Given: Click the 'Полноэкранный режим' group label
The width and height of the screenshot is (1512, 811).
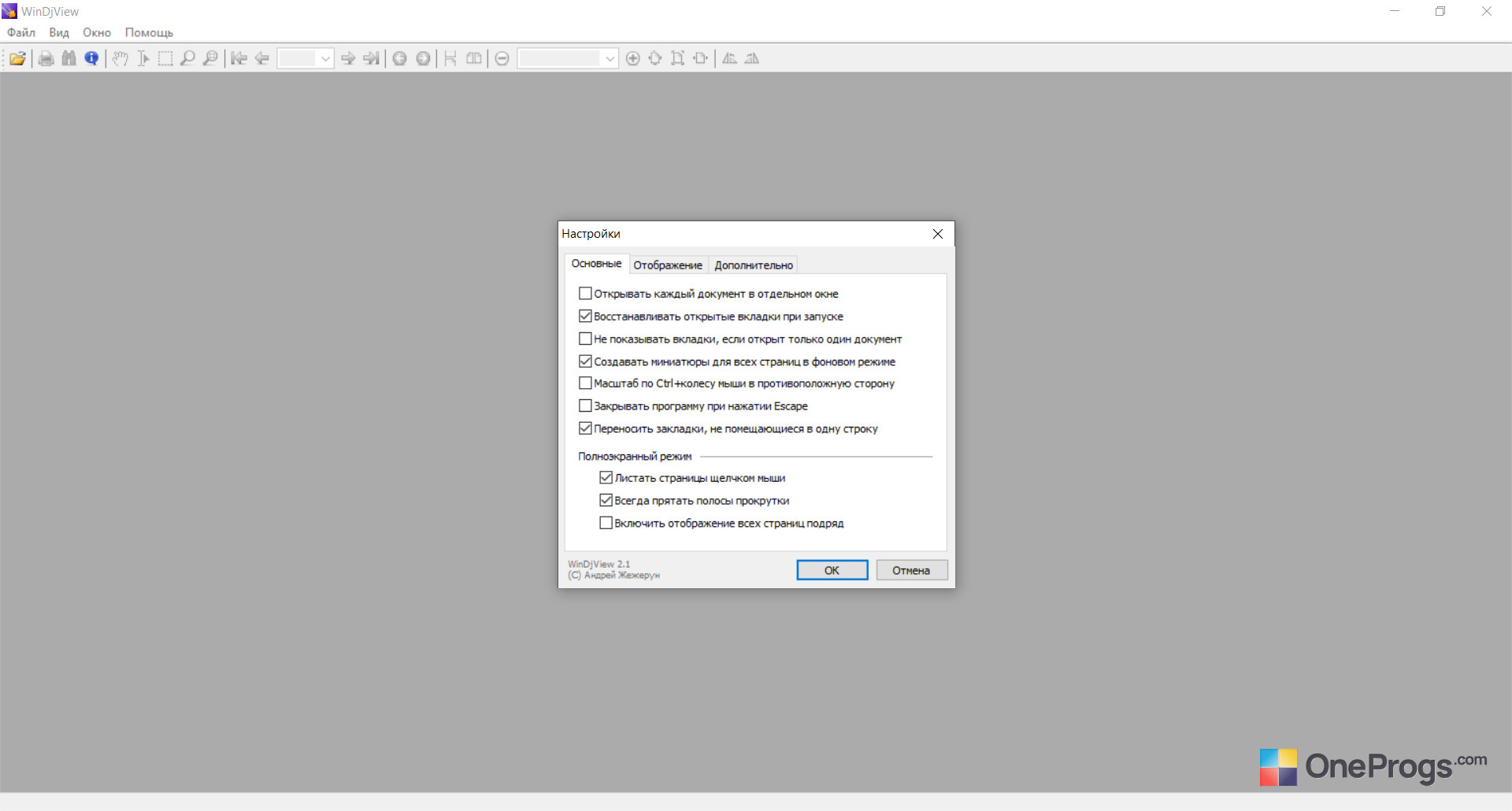Looking at the screenshot, I should pos(635,457).
